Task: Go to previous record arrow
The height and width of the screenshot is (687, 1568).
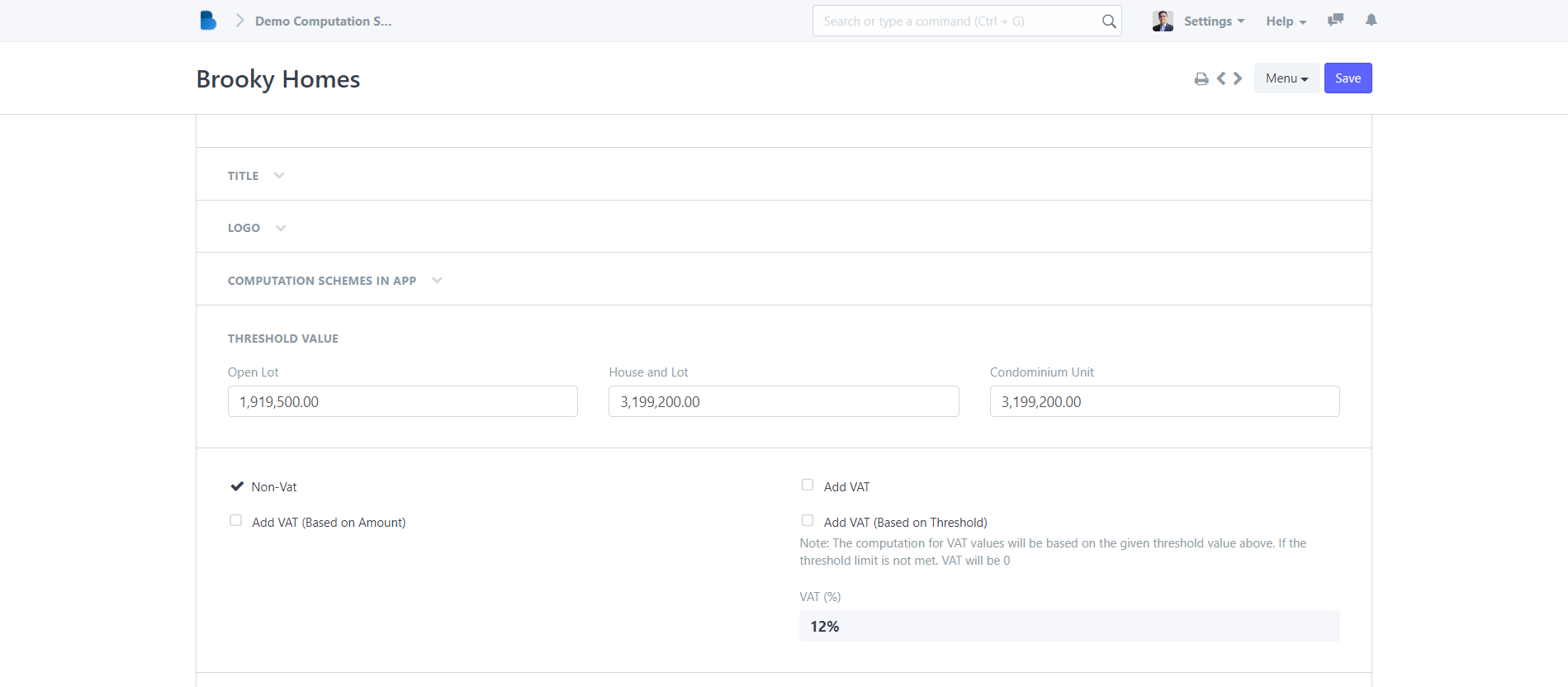Action: [x=1221, y=78]
